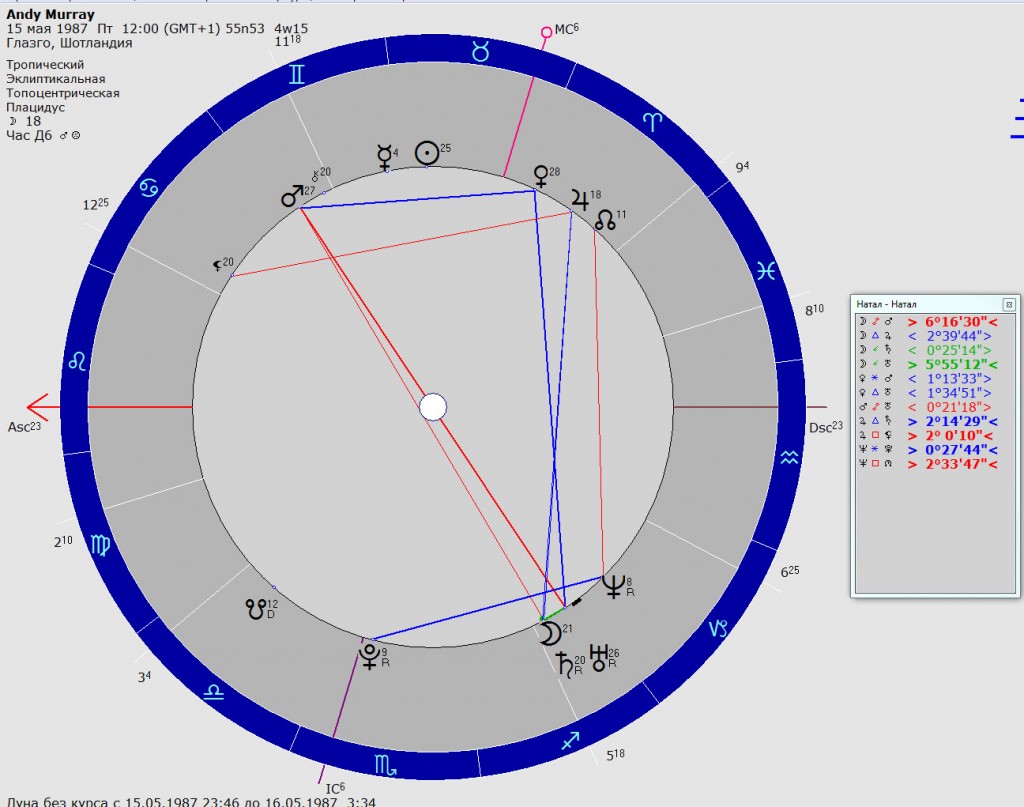Select the Mercury symbol near the top
This screenshot has height=807, width=1024.
click(x=385, y=158)
